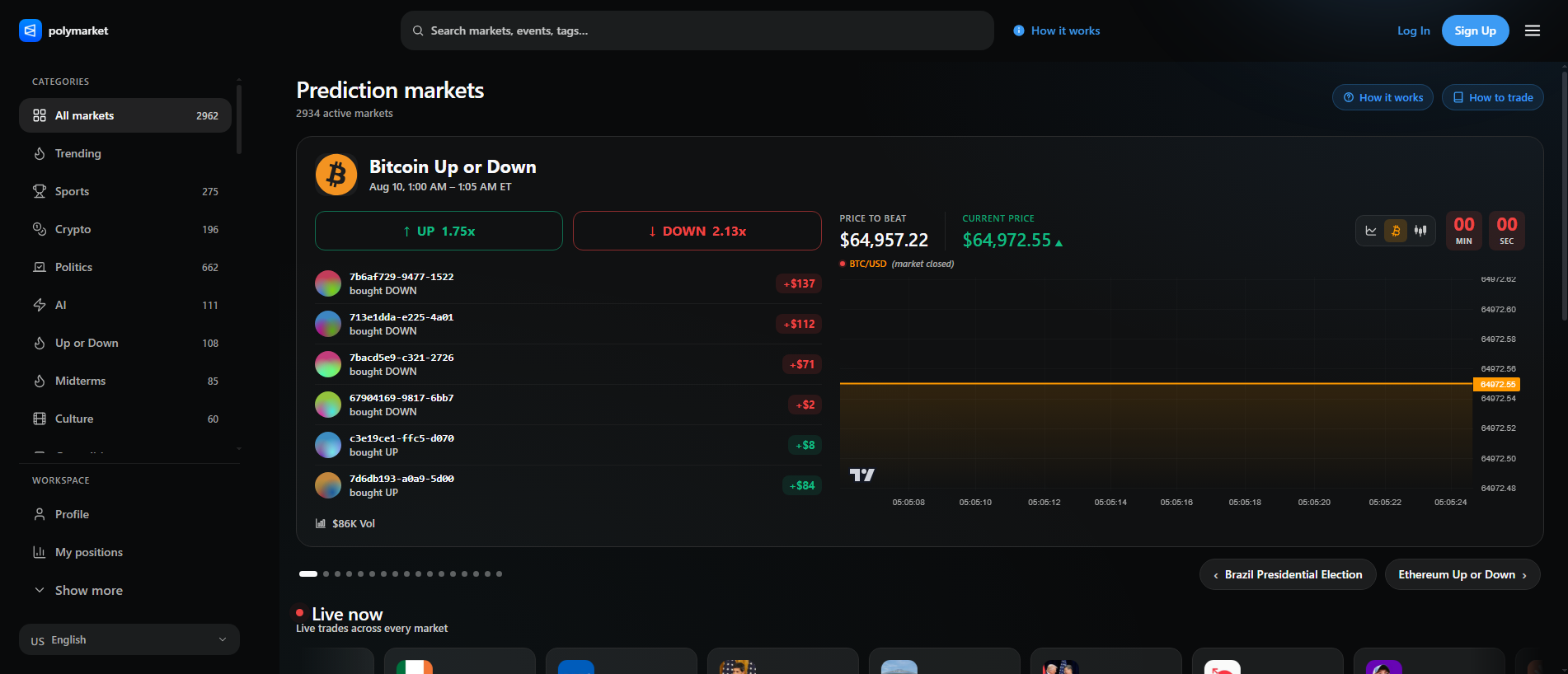Click avatar of trader 7b6af729-9477-1522
The height and width of the screenshot is (674, 1568).
[328, 283]
